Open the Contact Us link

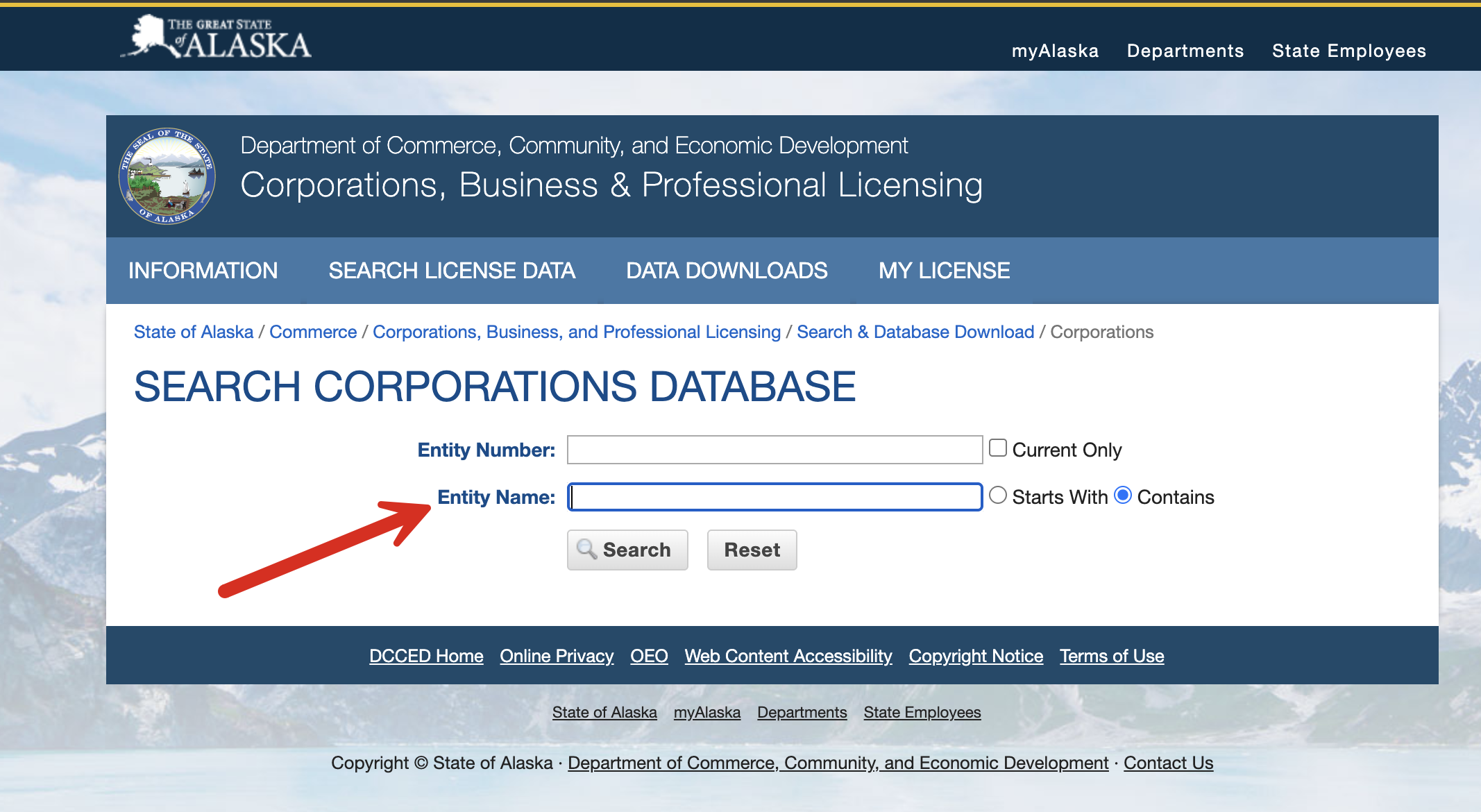point(1169,763)
